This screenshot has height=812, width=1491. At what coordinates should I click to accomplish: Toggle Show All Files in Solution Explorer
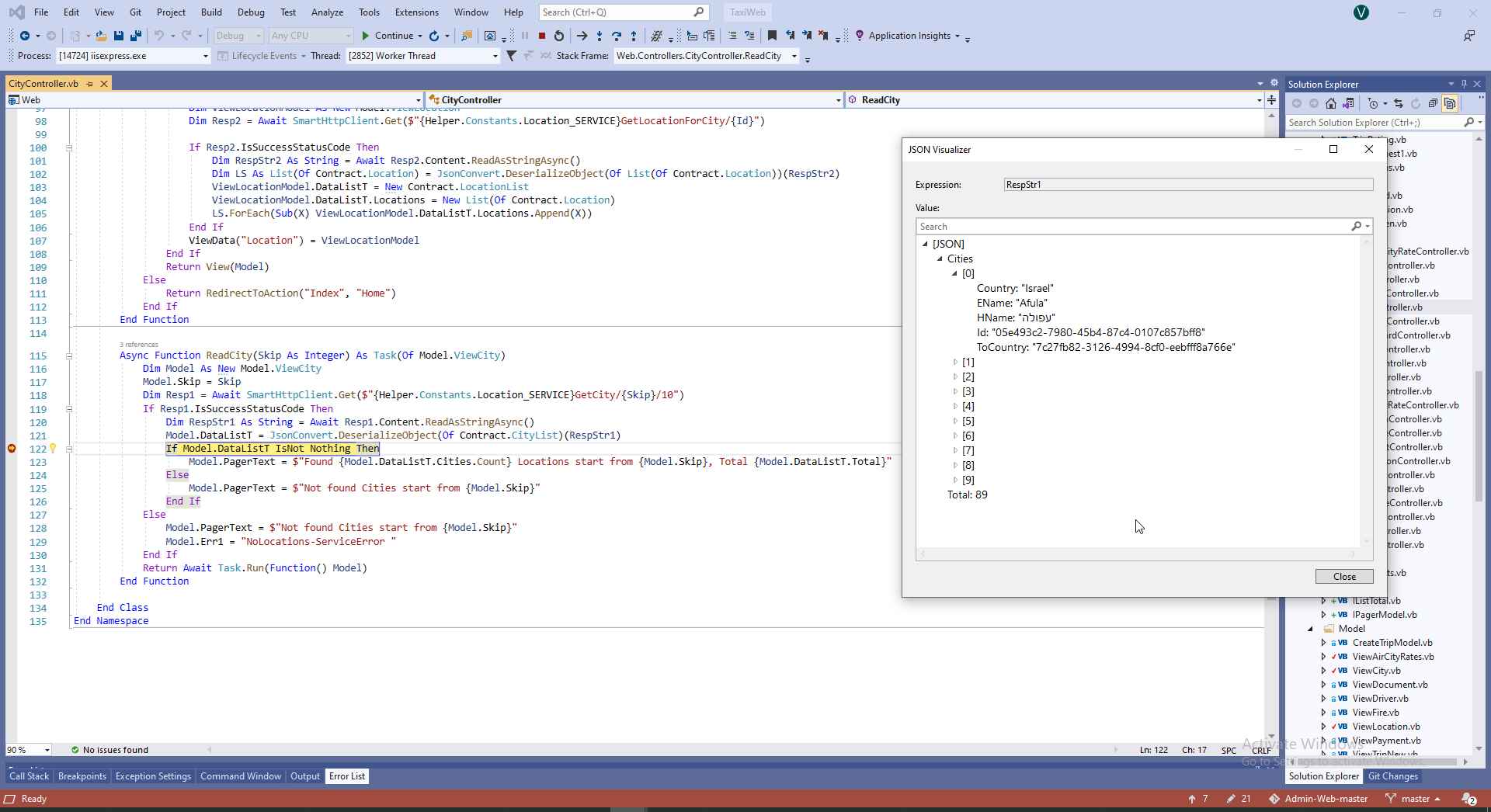pos(1450,103)
